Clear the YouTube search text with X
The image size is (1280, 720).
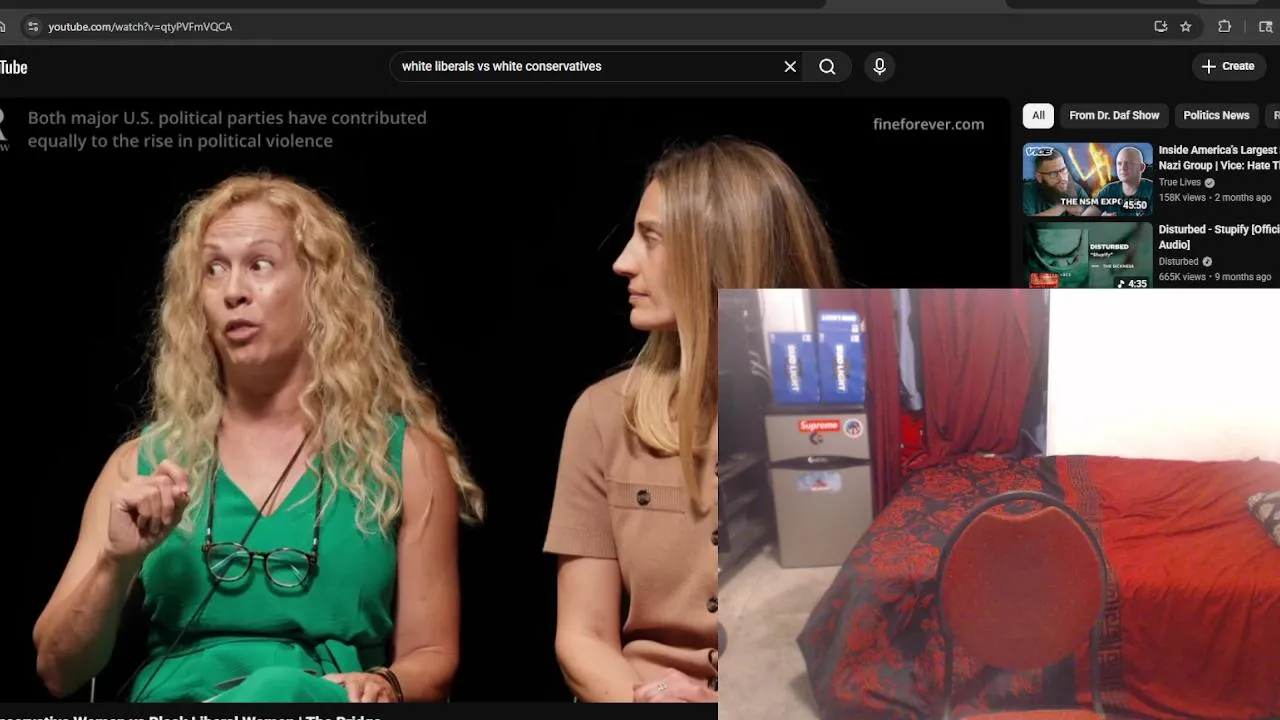tap(790, 66)
